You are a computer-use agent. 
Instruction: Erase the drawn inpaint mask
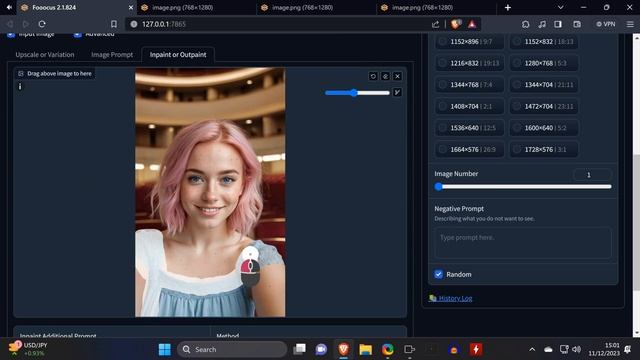(x=385, y=76)
